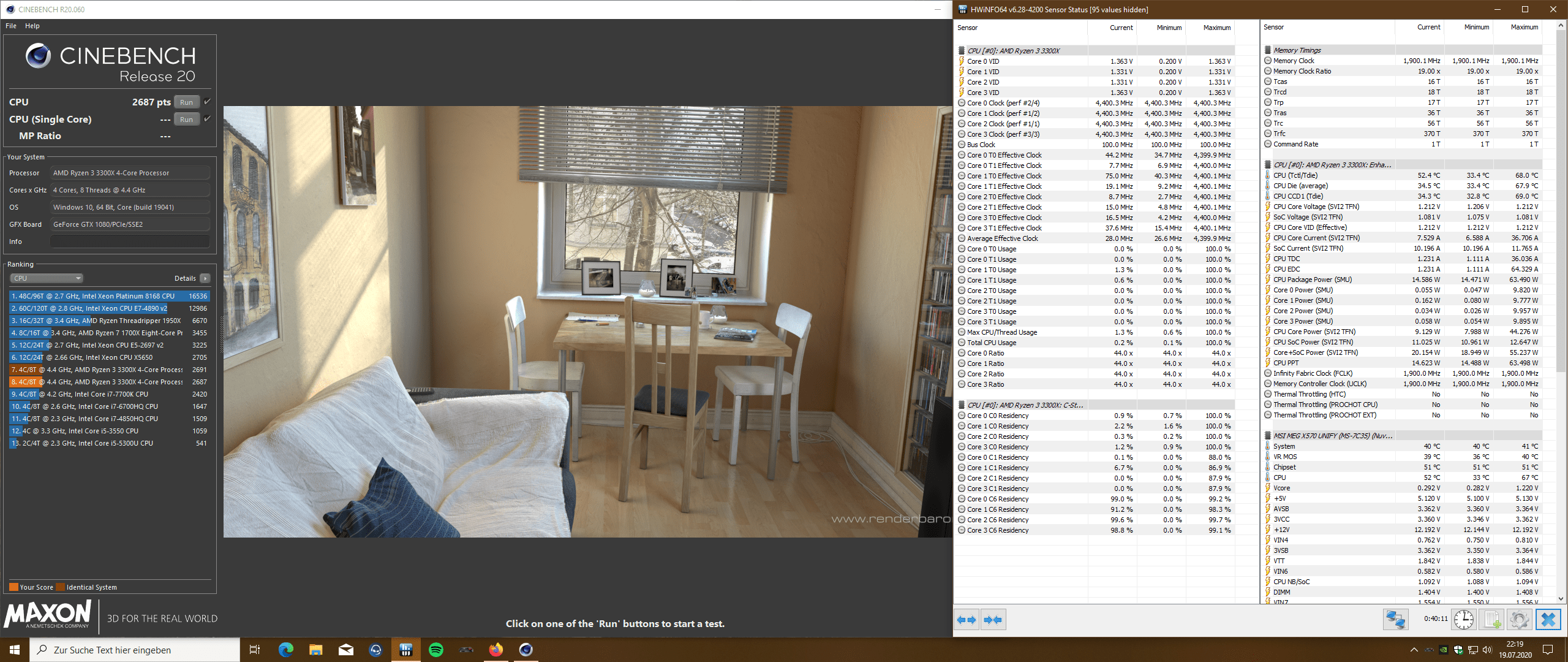Open Spotify from the taskbar
1568x662 pixels.
tap(436, 650)
